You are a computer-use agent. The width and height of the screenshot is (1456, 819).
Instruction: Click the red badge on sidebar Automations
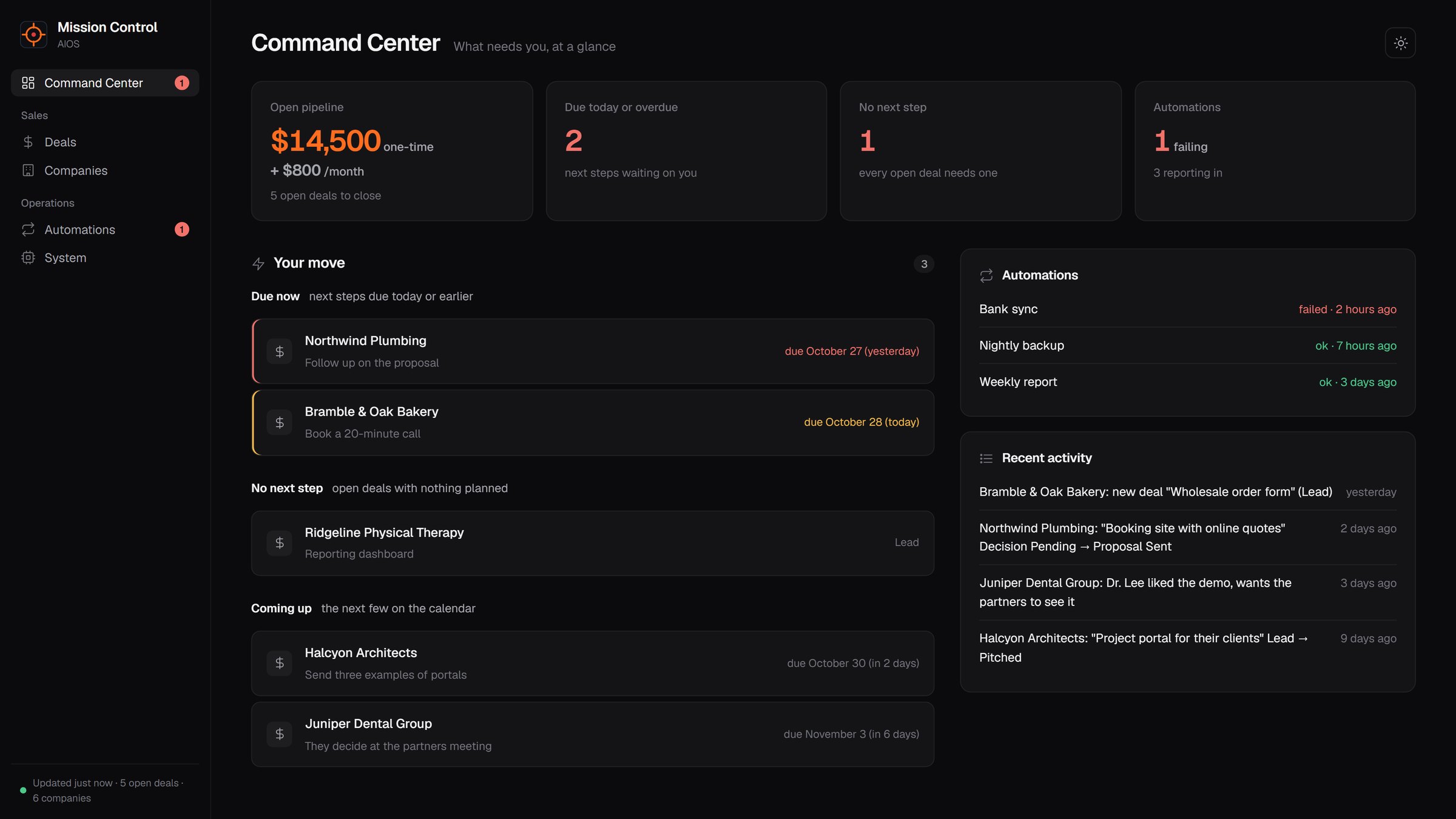[x=182, y=229]
